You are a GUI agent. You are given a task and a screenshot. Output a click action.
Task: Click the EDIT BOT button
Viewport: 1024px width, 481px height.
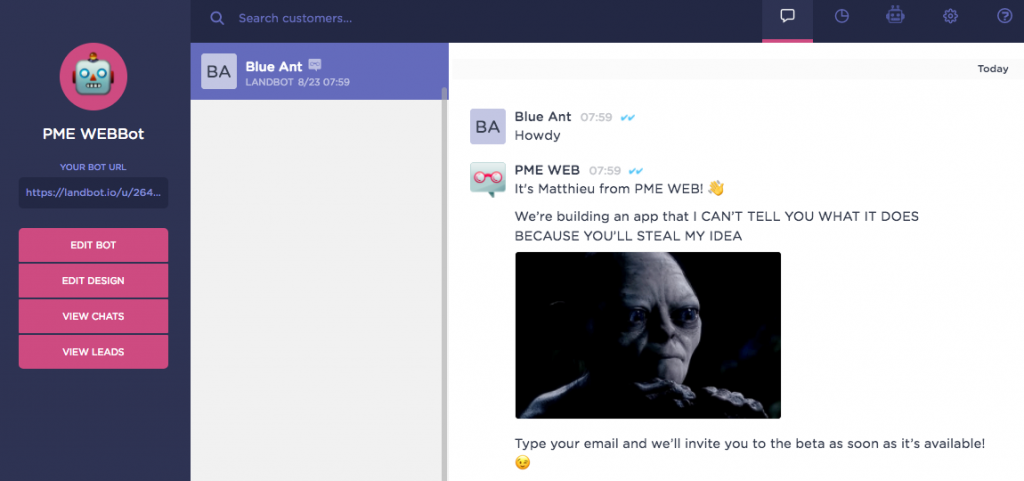[x=93, y=245]
